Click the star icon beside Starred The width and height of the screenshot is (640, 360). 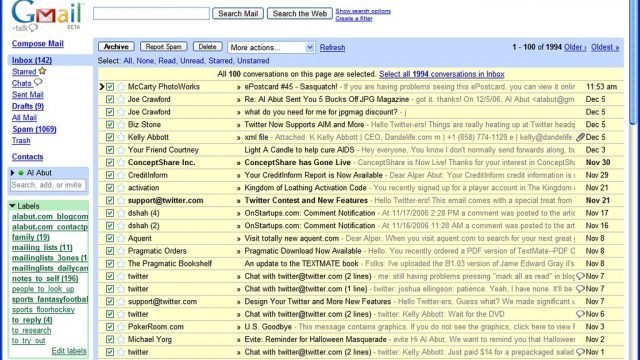click(x=42, y=71)
